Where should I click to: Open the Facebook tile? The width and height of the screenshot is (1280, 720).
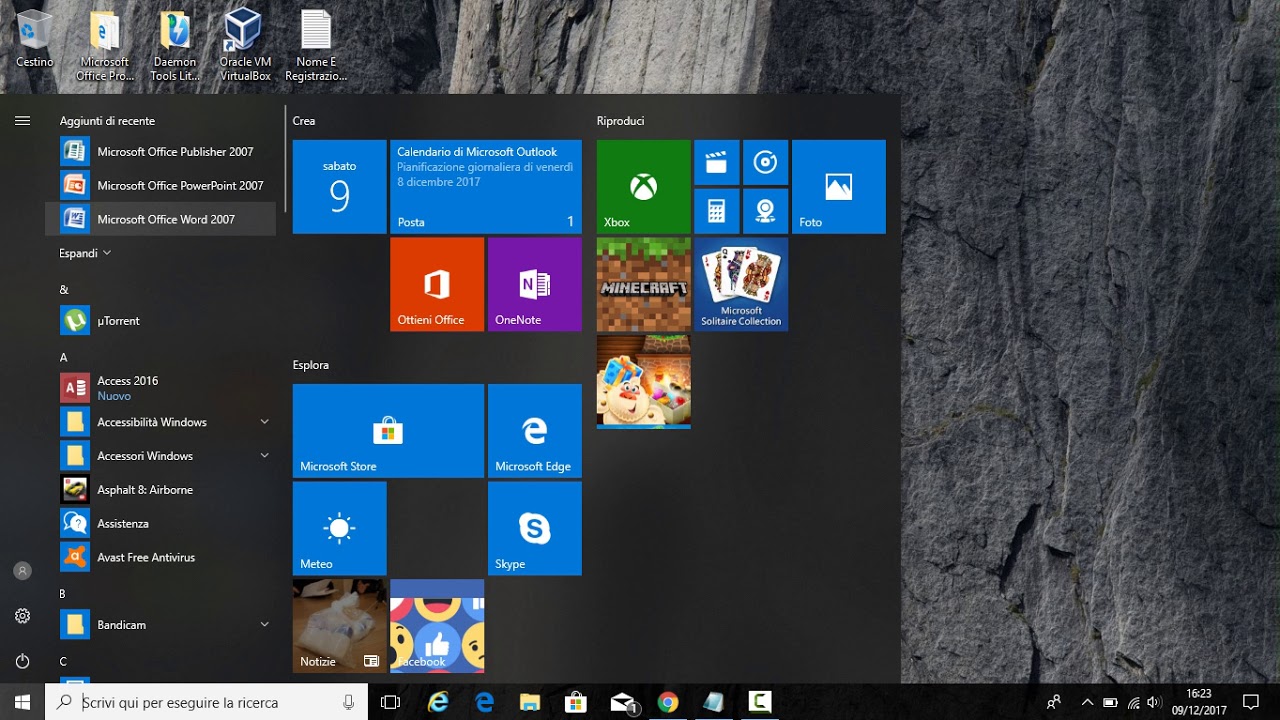(x=437, y=626)
